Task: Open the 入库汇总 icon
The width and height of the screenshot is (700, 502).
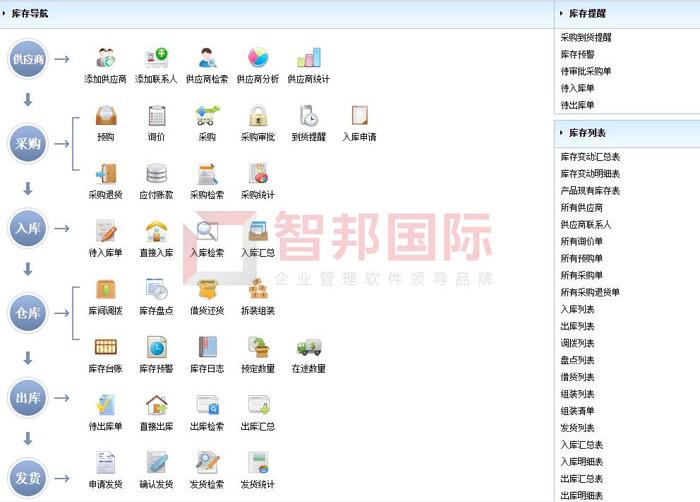Action: pos(258,231)
